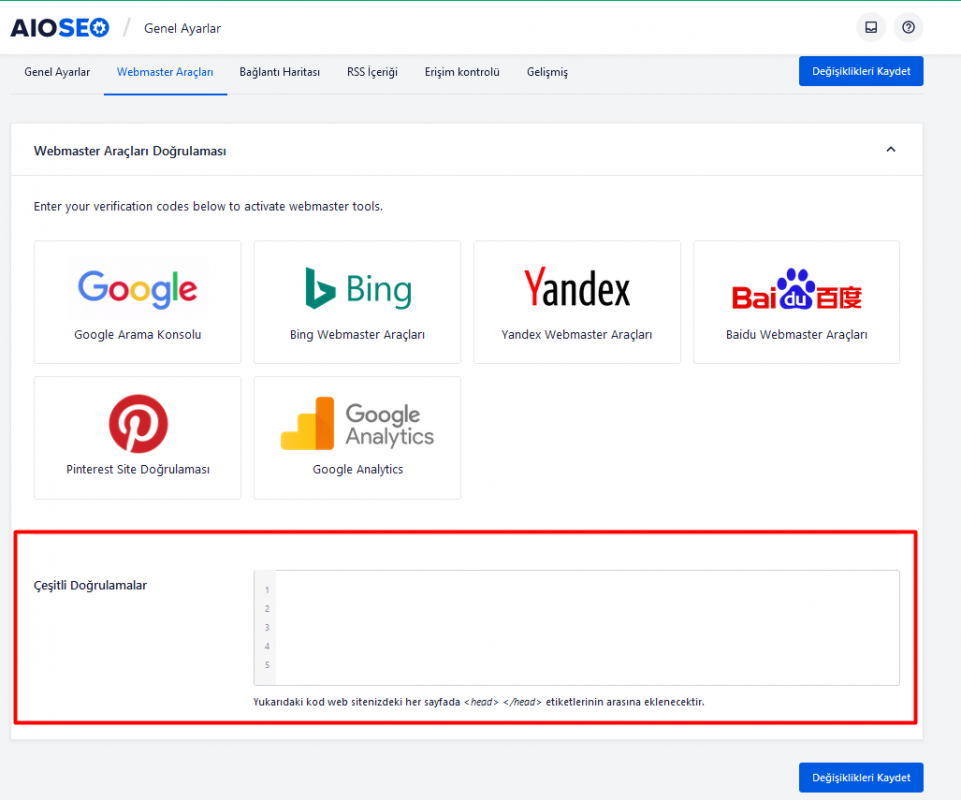This screenshot has width=961, height=800.
Task: Click the AIOSEO logo
Action: tap(59, 27)
